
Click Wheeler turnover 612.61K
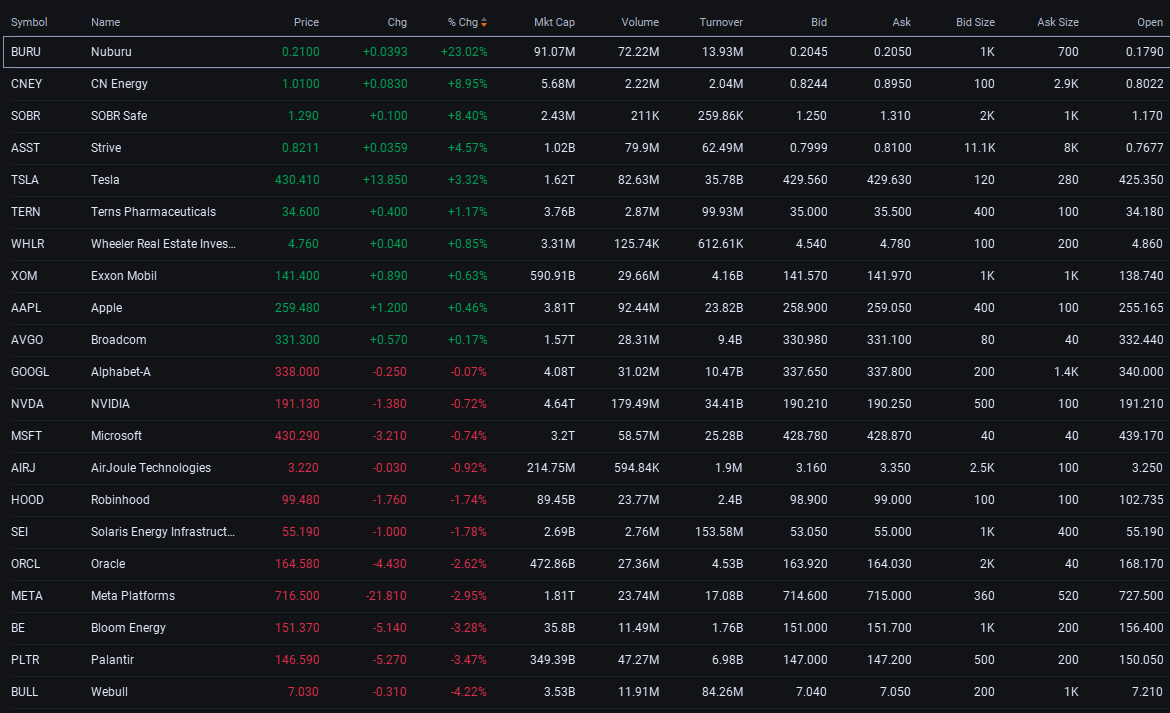722,245
